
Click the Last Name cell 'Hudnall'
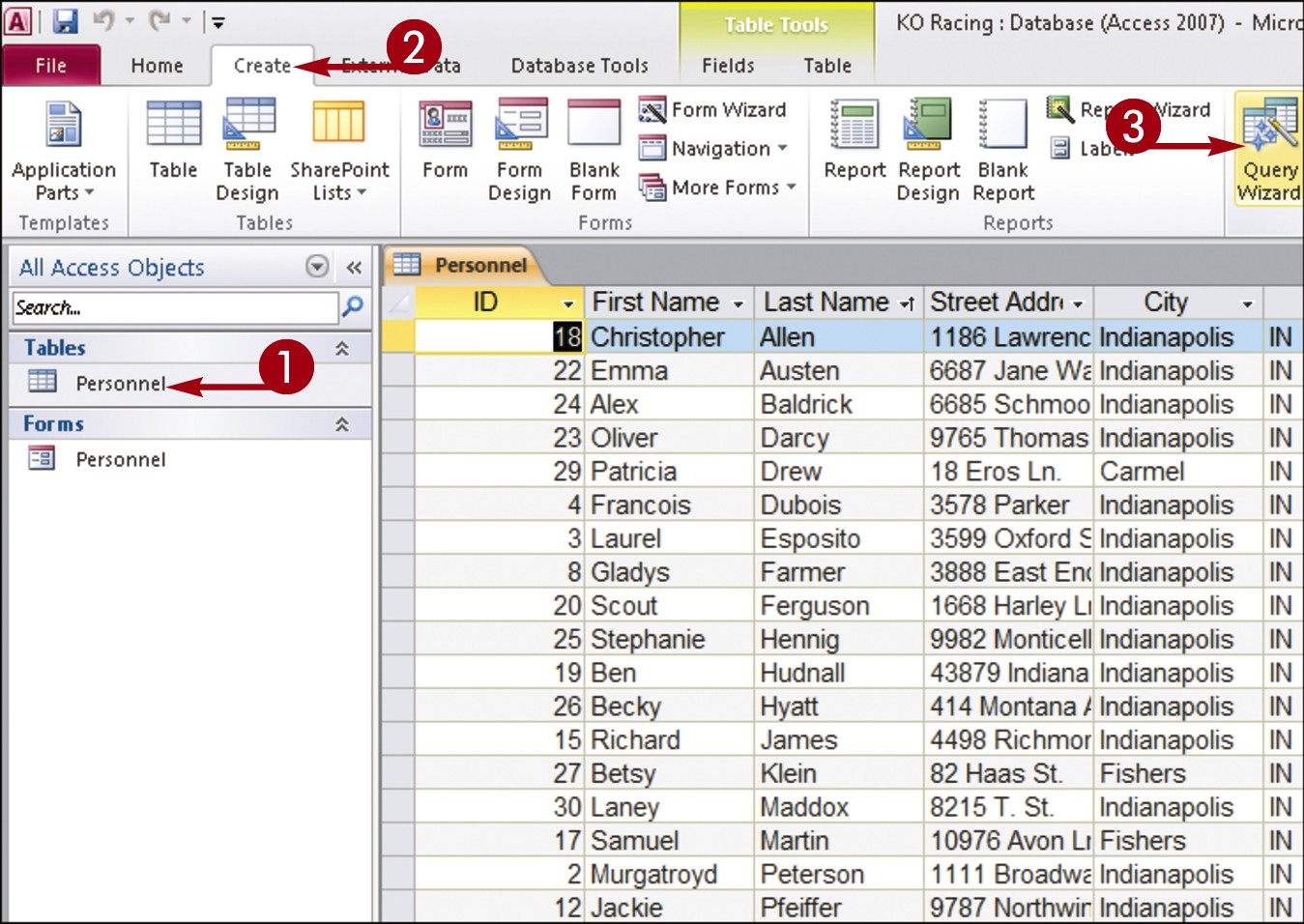coord(839,673)
